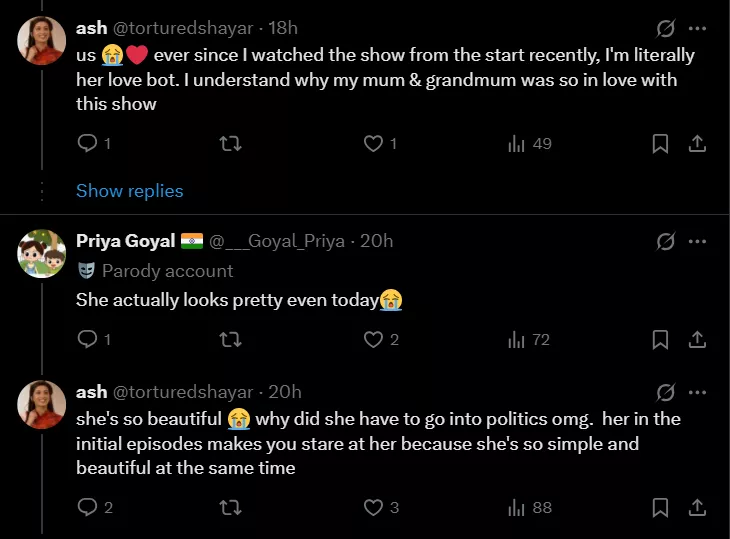This screenshot has width=730, height=539.
Task: Open more options on Priya Goyal's tweet
Action: tap(697, 241)
